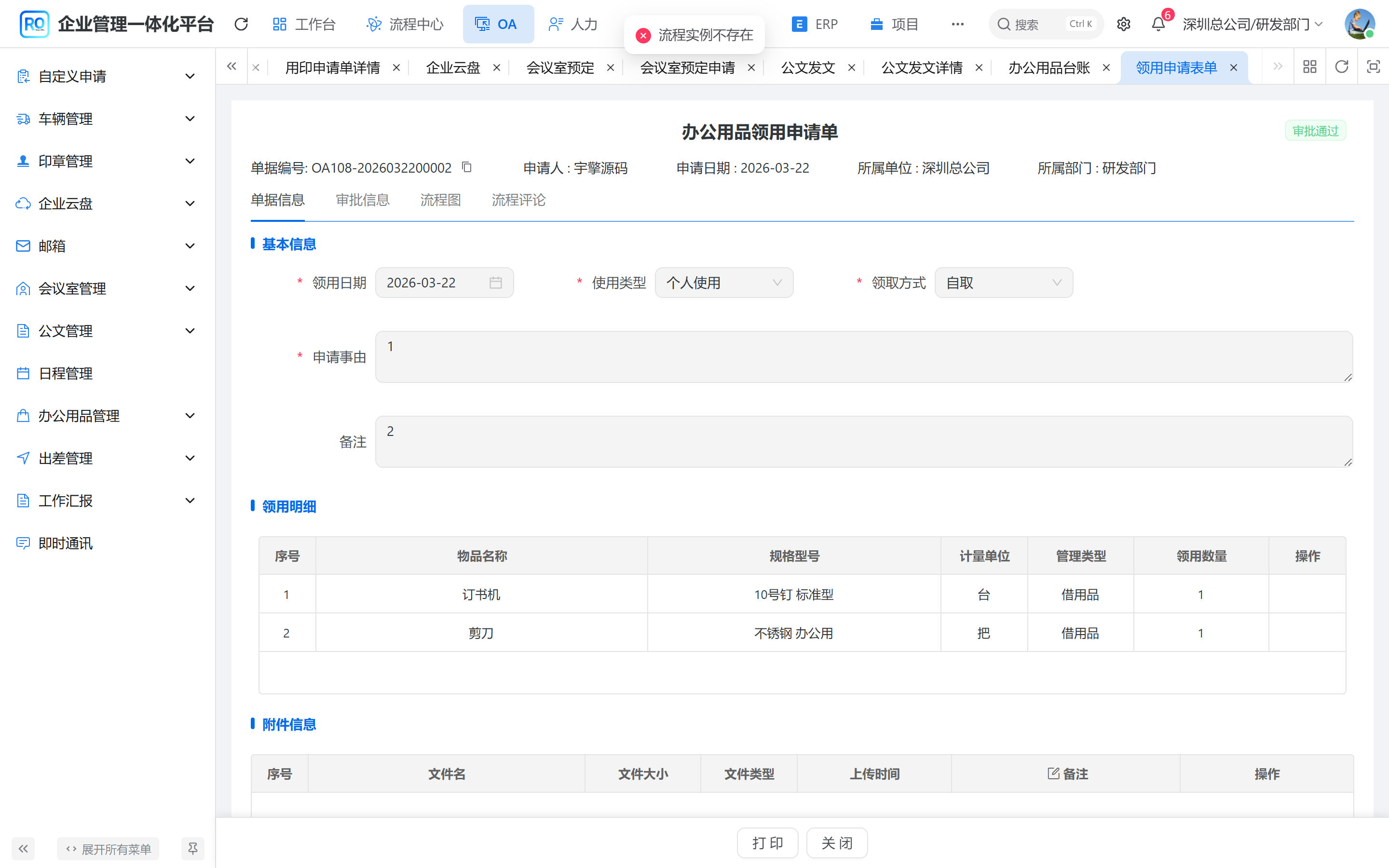Click the 关 闭 button
This screenshot has width=1389, height=868.
(837, 843)
